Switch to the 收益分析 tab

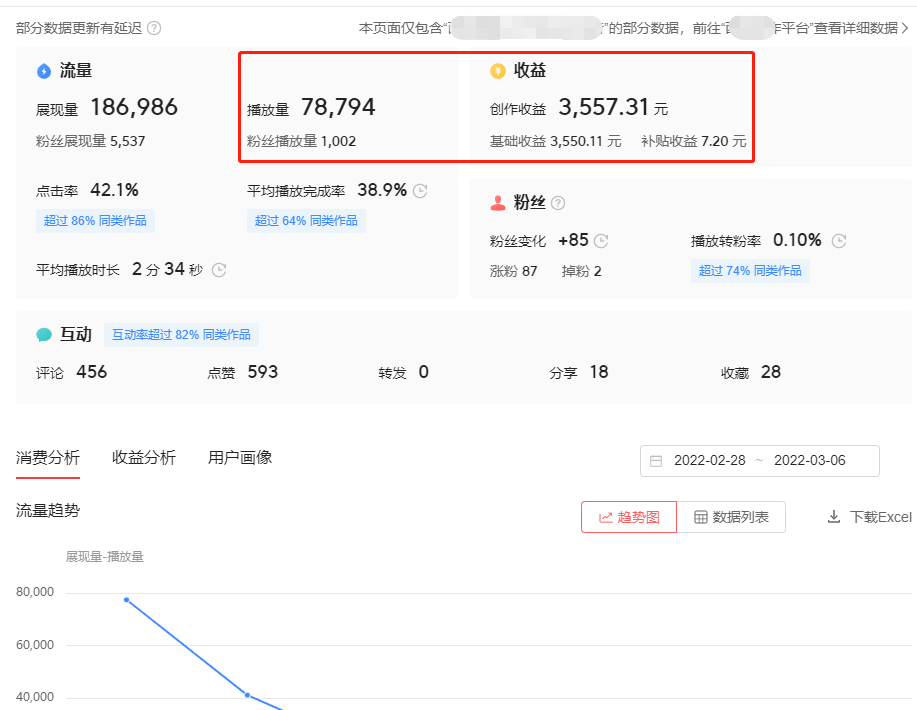144,457
